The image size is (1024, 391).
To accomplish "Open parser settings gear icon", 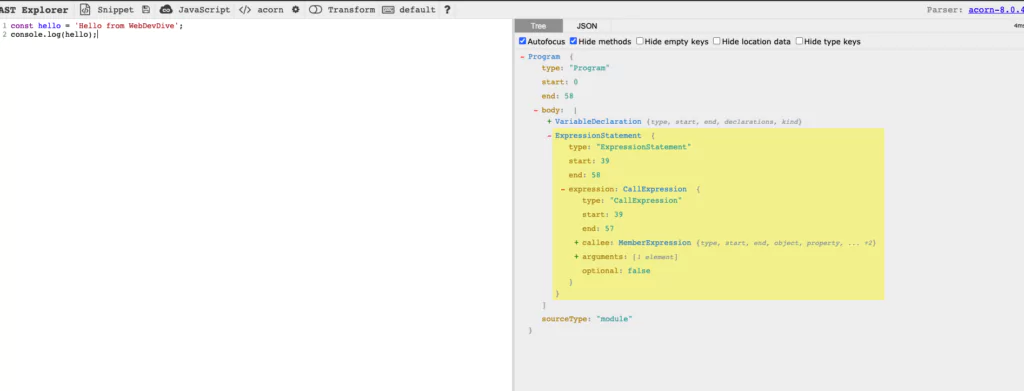I will pos(295,10).
